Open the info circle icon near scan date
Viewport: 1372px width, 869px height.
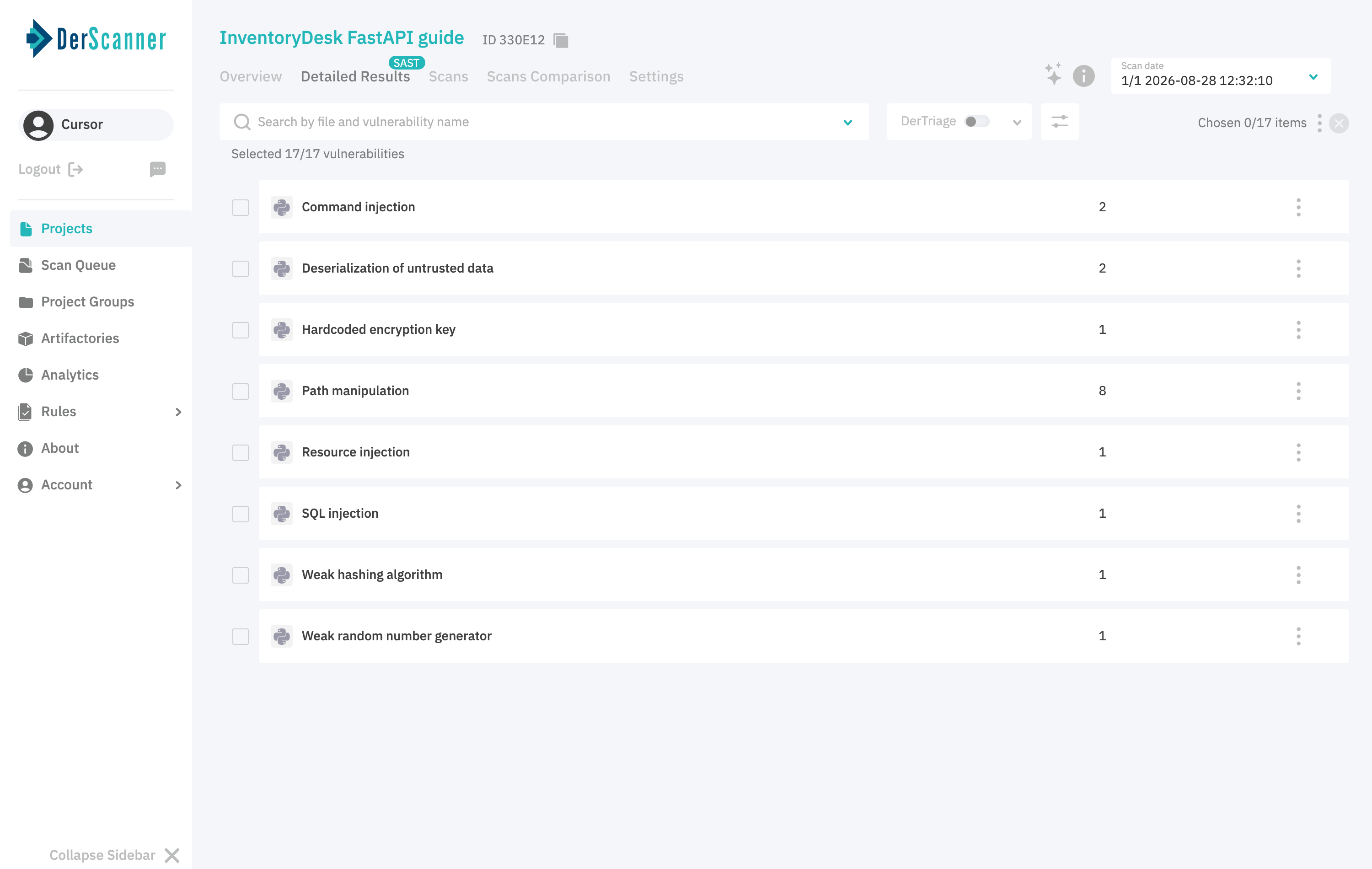[x=1084, y=76]
